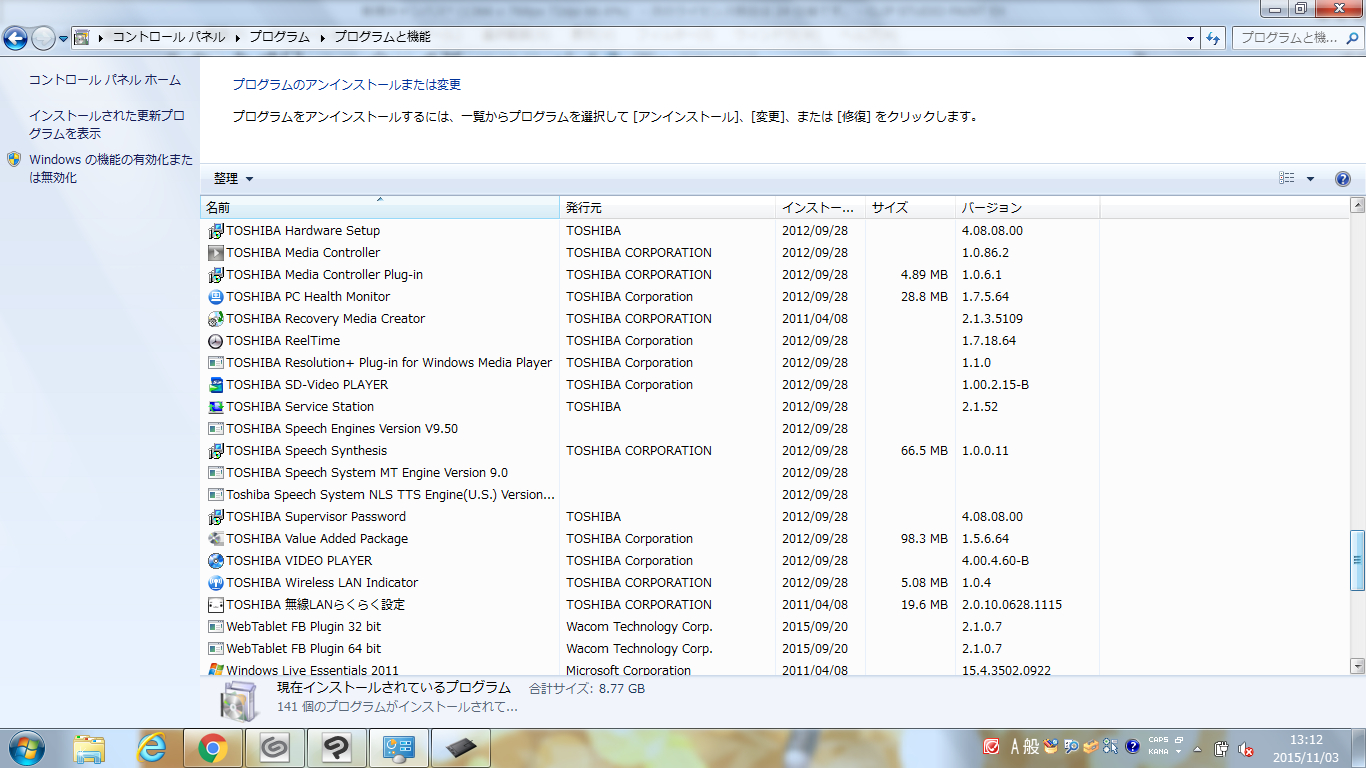The width and height of the screenshot is (1366, 768).
Task: Open Windows Explorer folder icon on taskbar
Action: pyautogui.click(x=90, y=747)
